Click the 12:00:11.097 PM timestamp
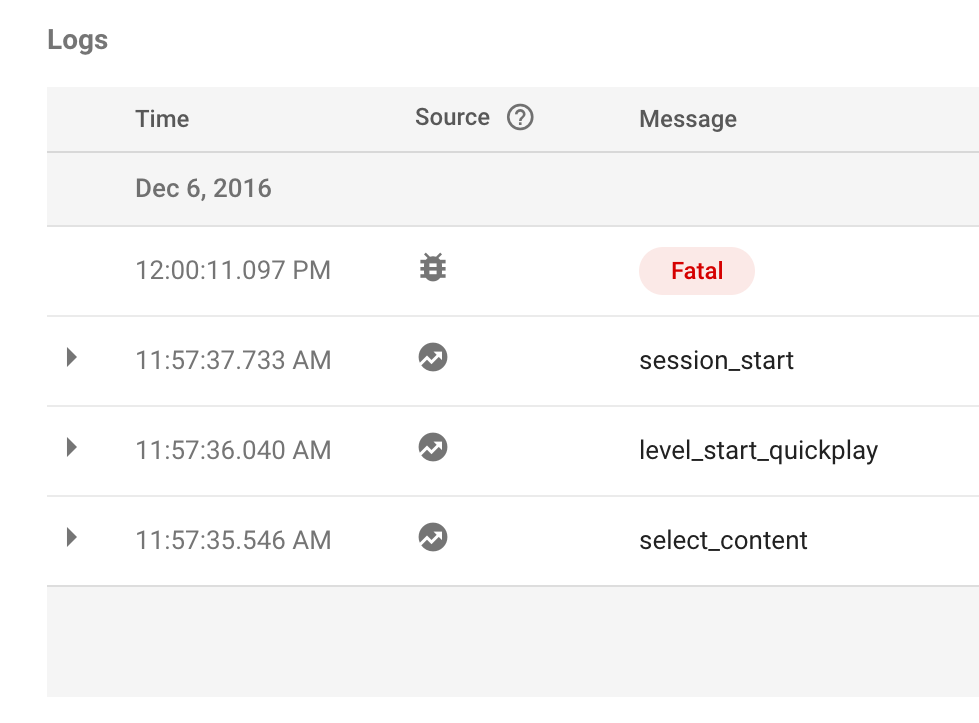 [x=233, y=270]
